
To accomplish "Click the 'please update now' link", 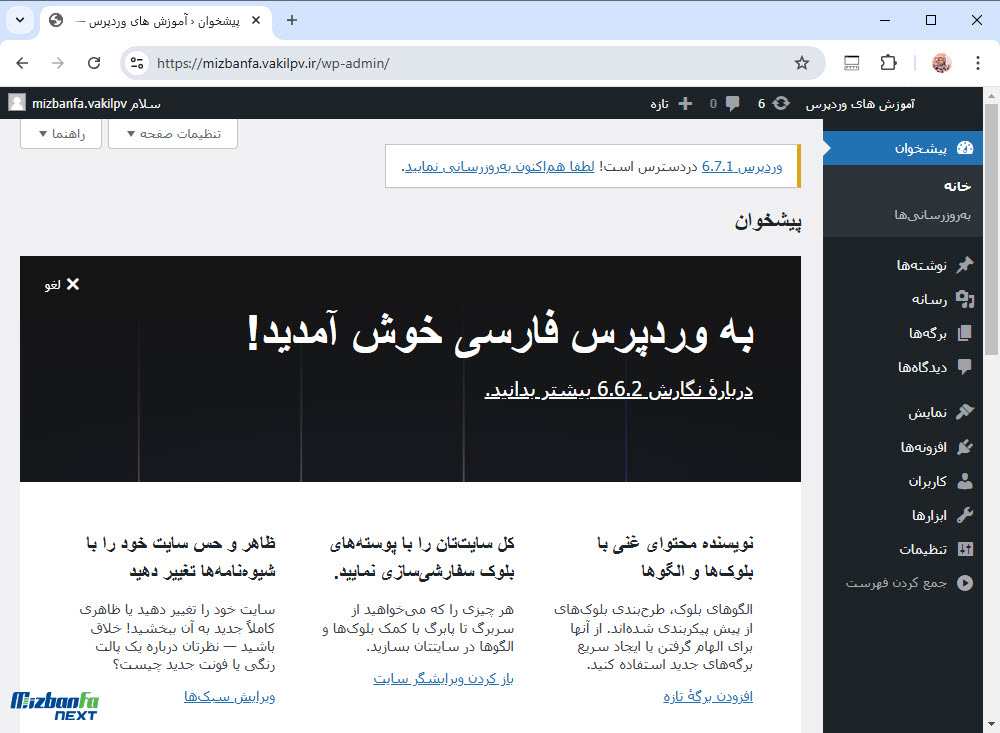I will coord(499,167).
